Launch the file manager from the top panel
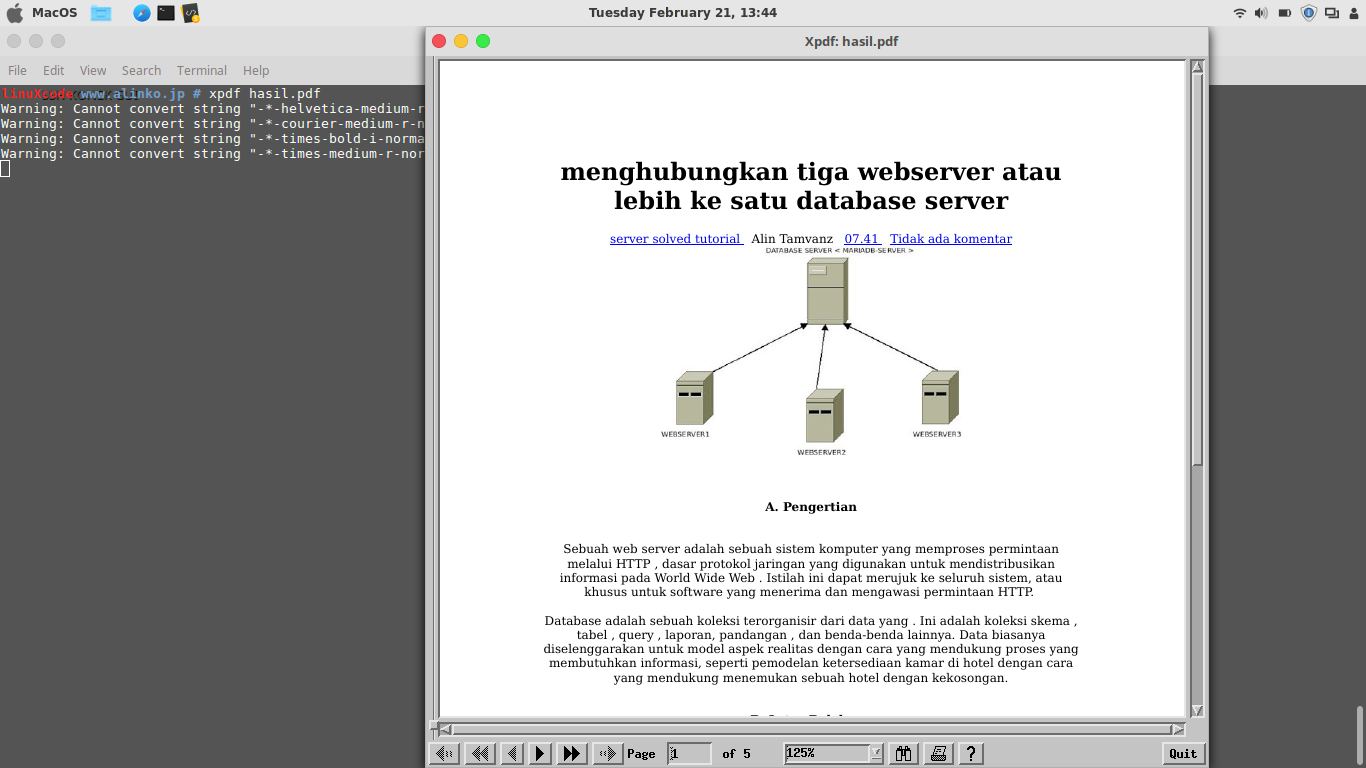The width and height of the screenshot is (1366, 768). pos(101,13)
